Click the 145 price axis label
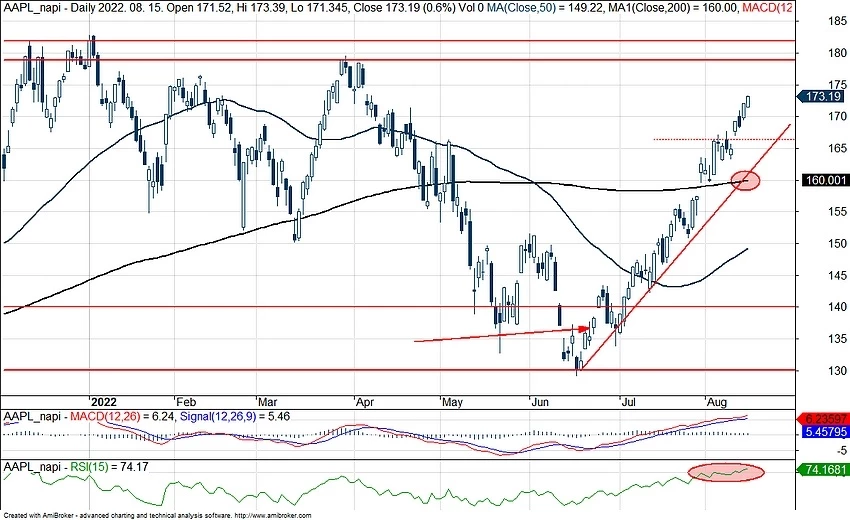The width and height of the screenshot is (850, 520). point(838,275)
